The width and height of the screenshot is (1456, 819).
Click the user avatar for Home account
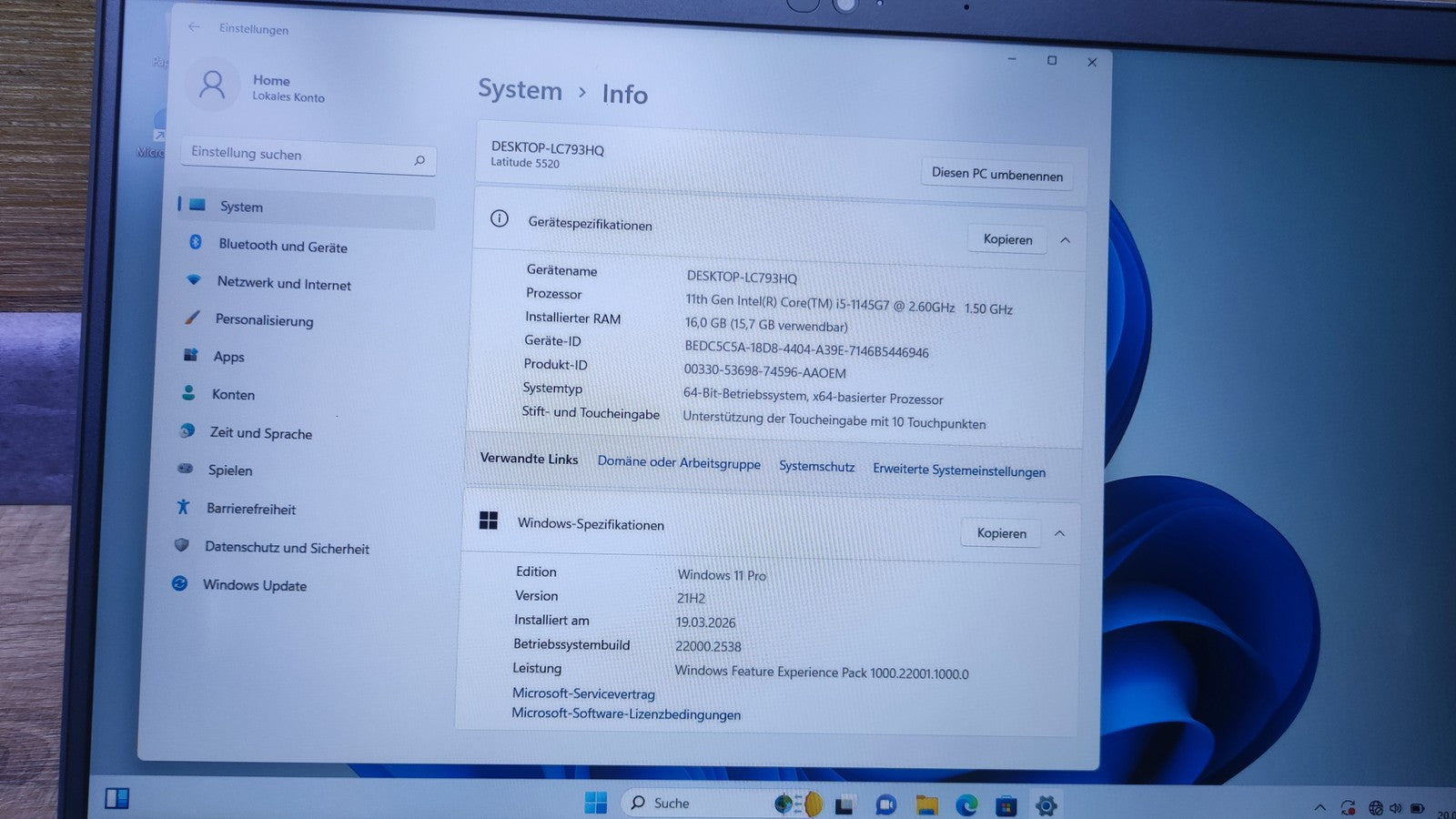[x=212, y=85]
